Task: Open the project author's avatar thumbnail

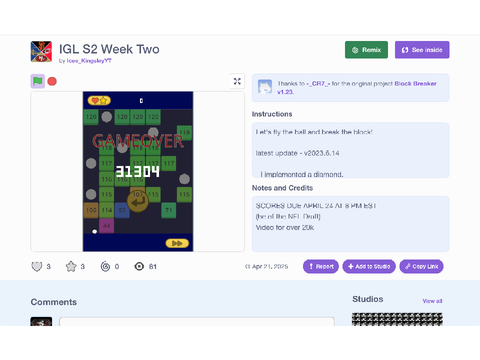Action: (x=41, y=51)
